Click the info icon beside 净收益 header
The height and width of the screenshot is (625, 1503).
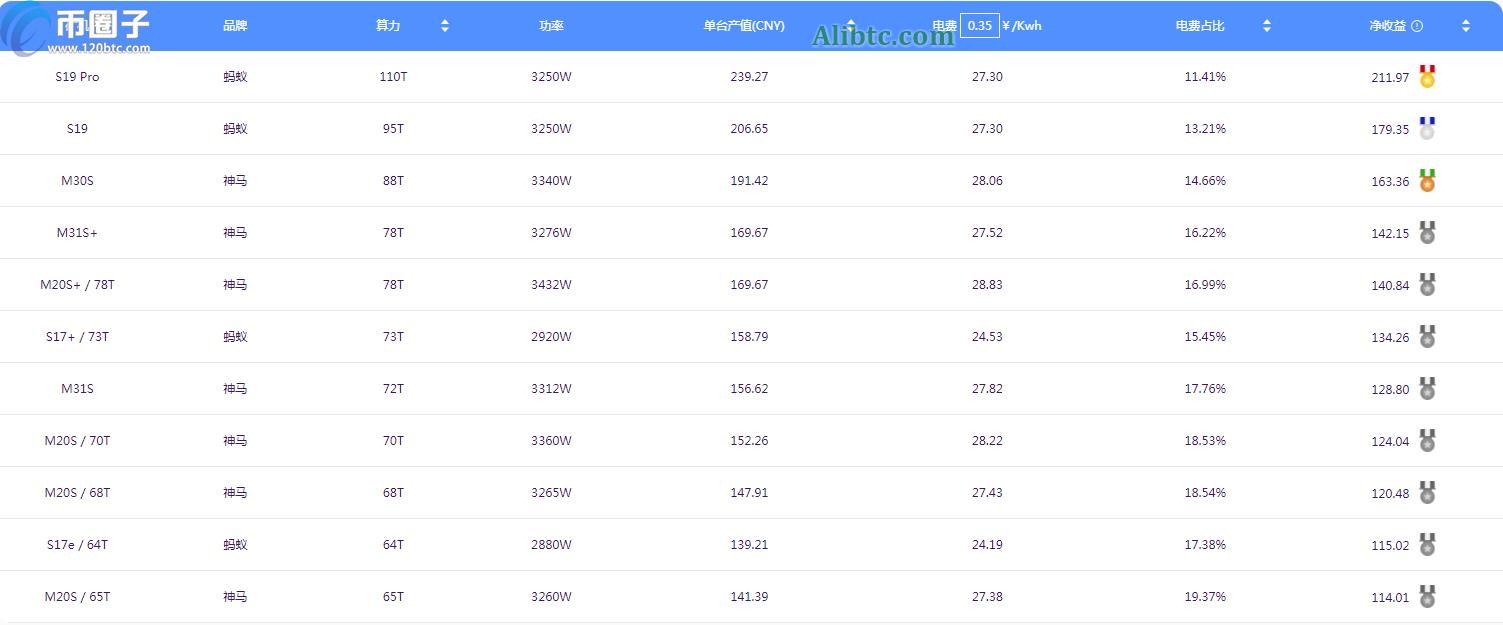pos(1417,26)
